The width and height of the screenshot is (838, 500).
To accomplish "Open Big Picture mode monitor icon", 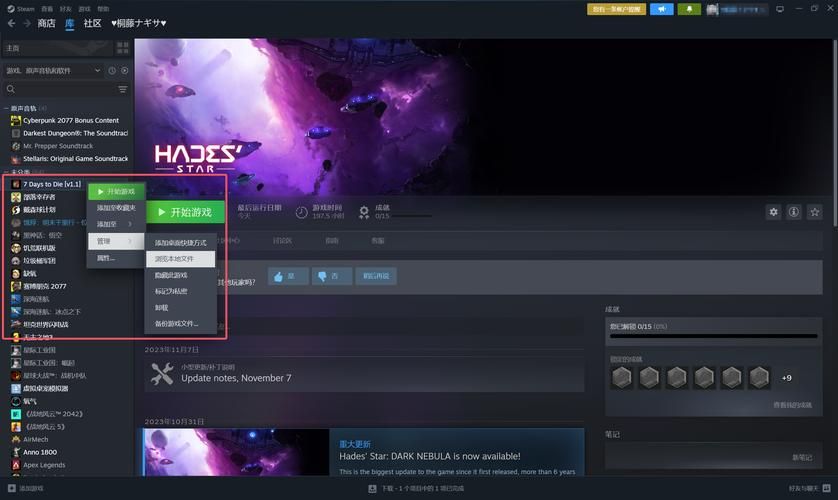I will coord(780,9).
